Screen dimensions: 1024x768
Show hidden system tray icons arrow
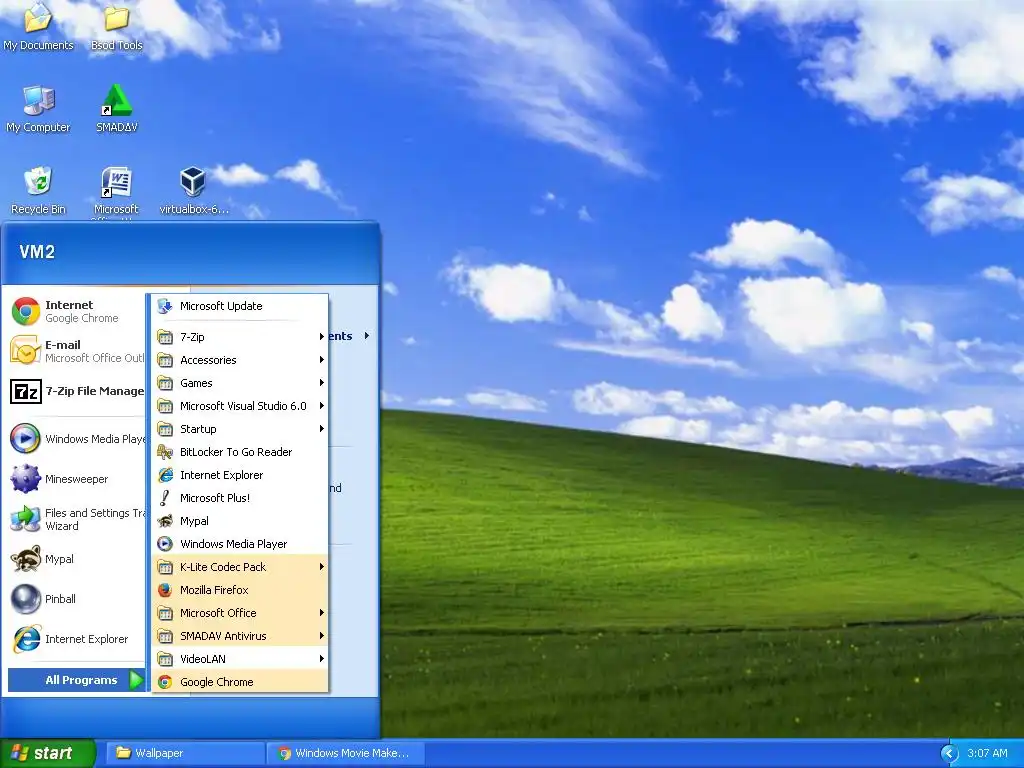point(949,753)
